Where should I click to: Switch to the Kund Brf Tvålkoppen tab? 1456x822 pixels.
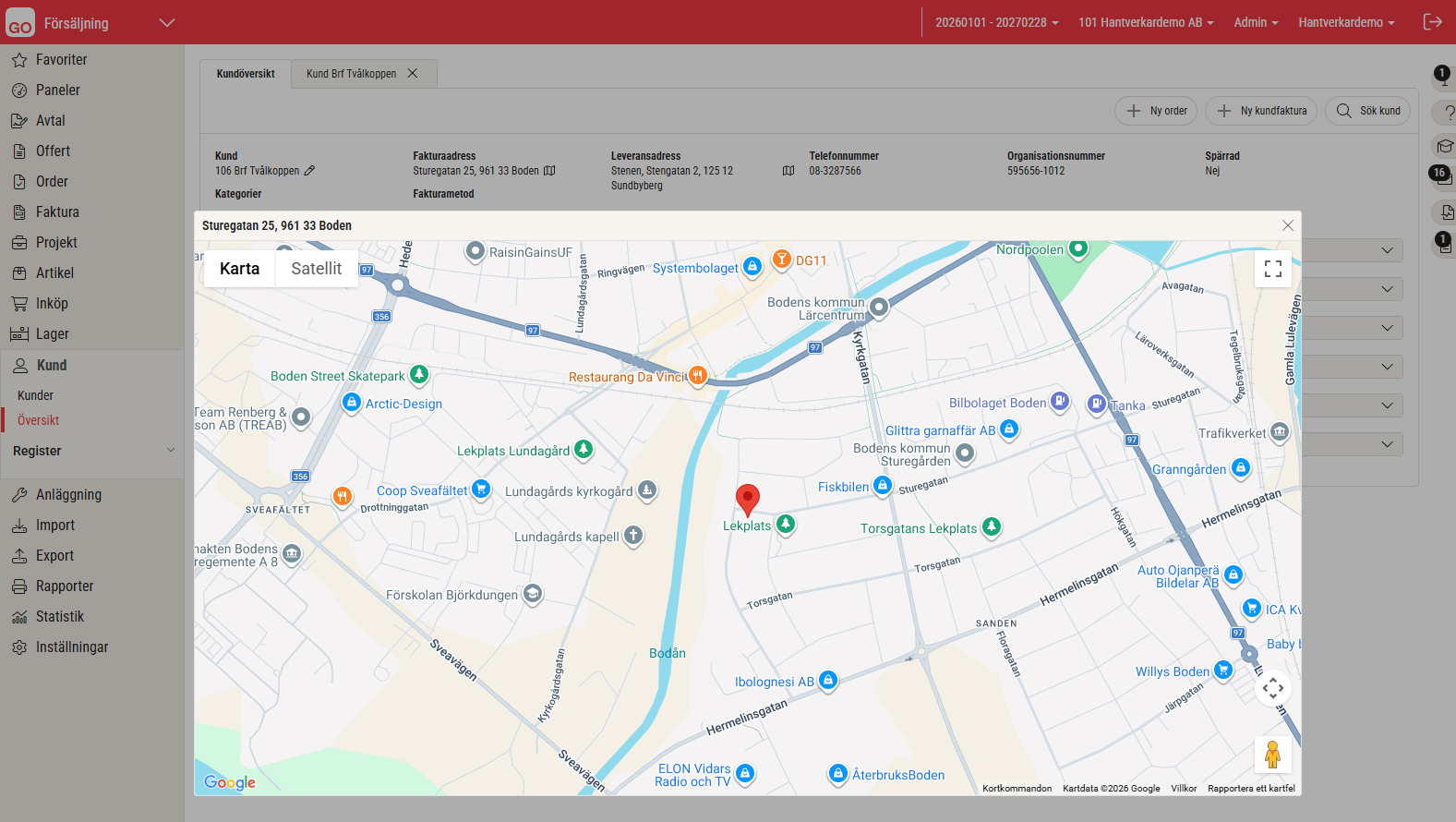[351, 74]
